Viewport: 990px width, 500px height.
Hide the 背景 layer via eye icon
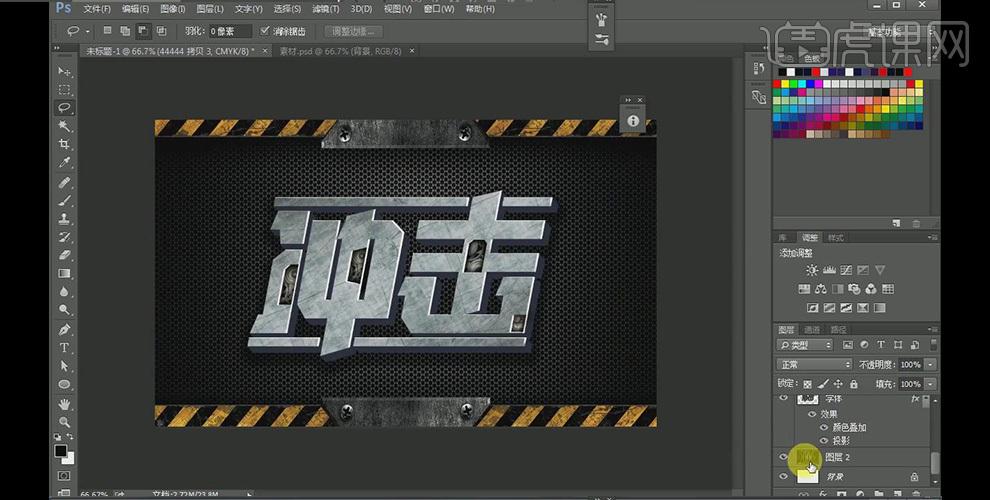click(784, 477)
